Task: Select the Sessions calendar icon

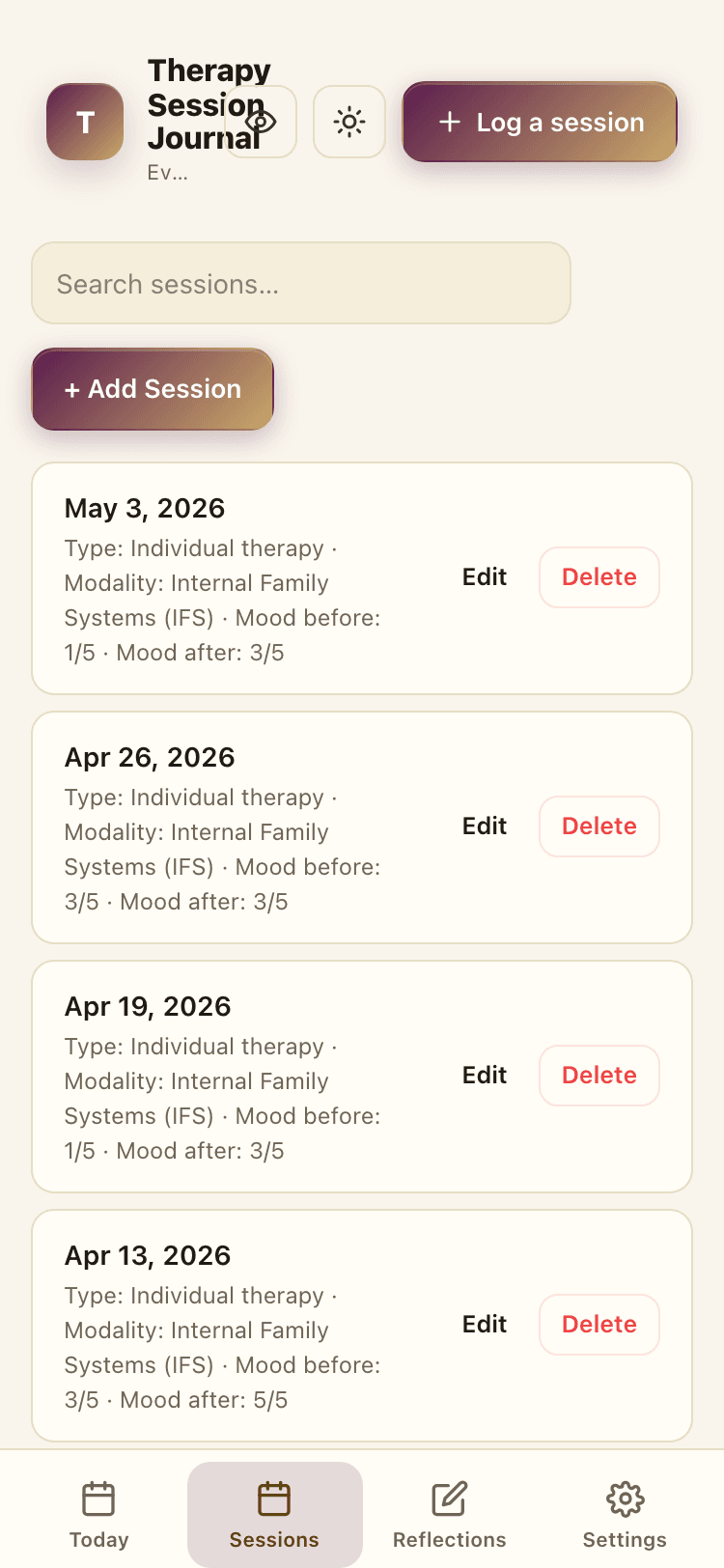Action: click(x=274, y=1498)
